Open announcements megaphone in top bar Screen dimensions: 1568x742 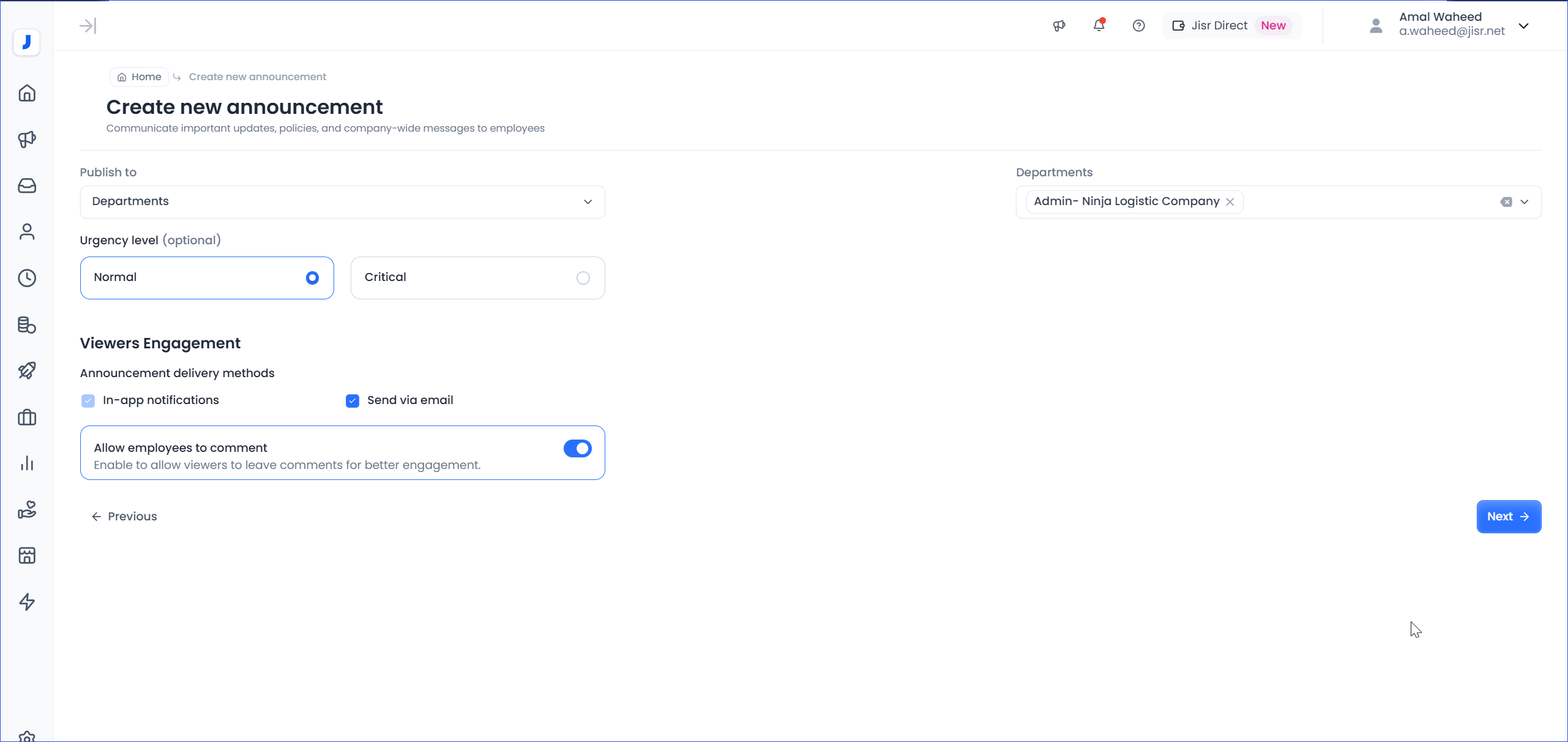(x=1059, y=26)
